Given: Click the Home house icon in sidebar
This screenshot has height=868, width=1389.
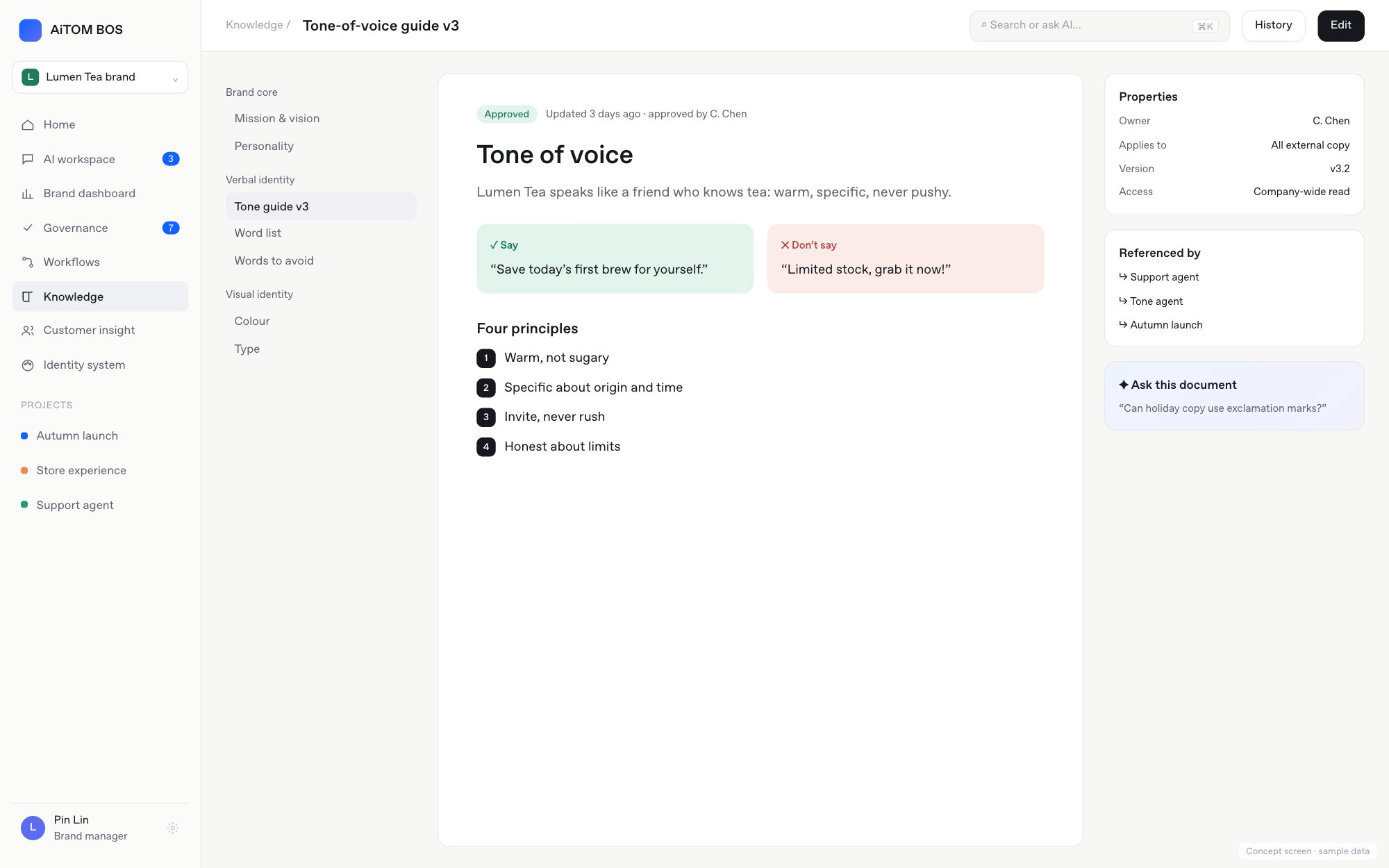Looking at the screenshot, I should pyautogui.click(x=28, y=125).
